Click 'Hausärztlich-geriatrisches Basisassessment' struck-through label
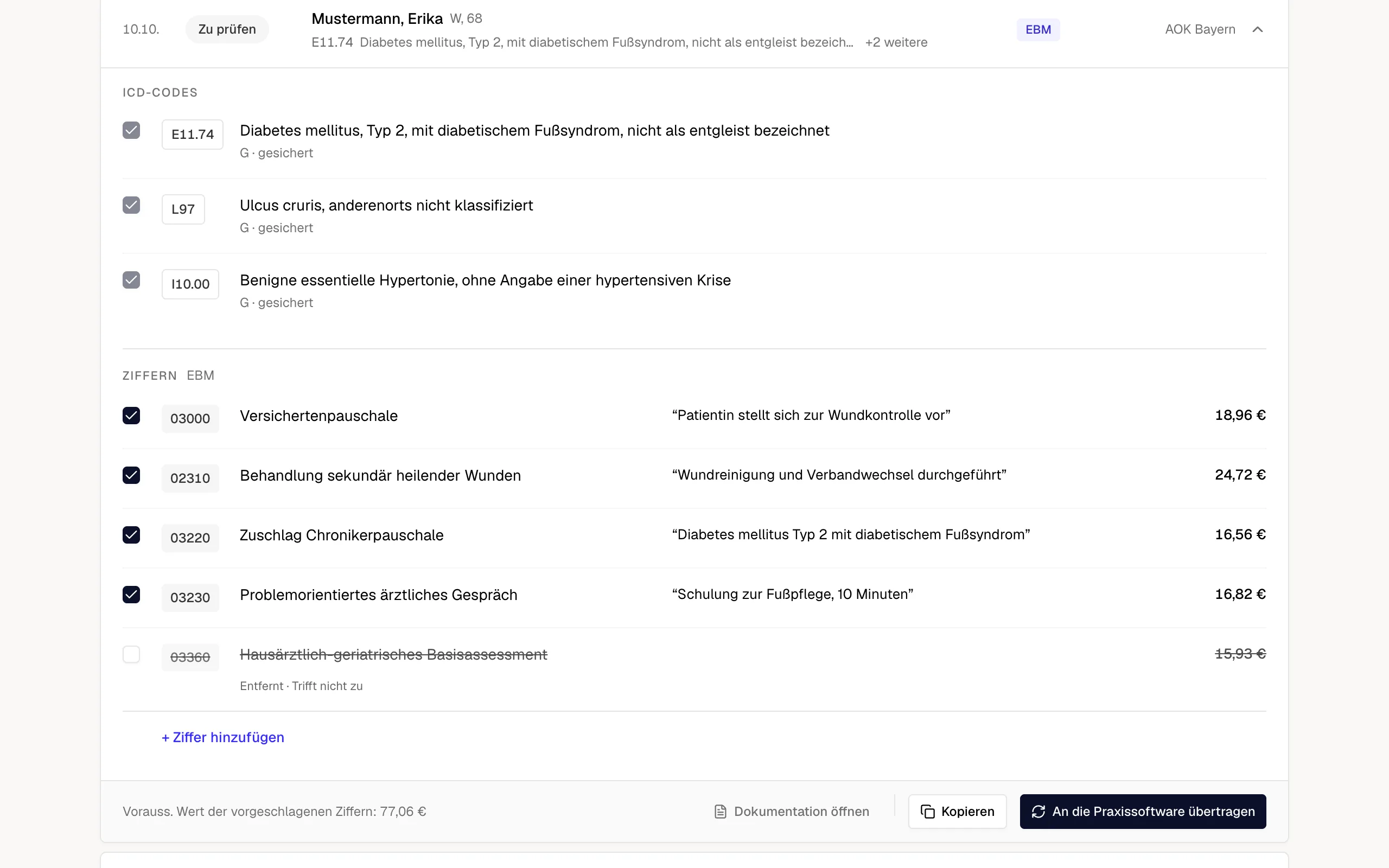Screen dimensions: 1389x868 (393, 654)
